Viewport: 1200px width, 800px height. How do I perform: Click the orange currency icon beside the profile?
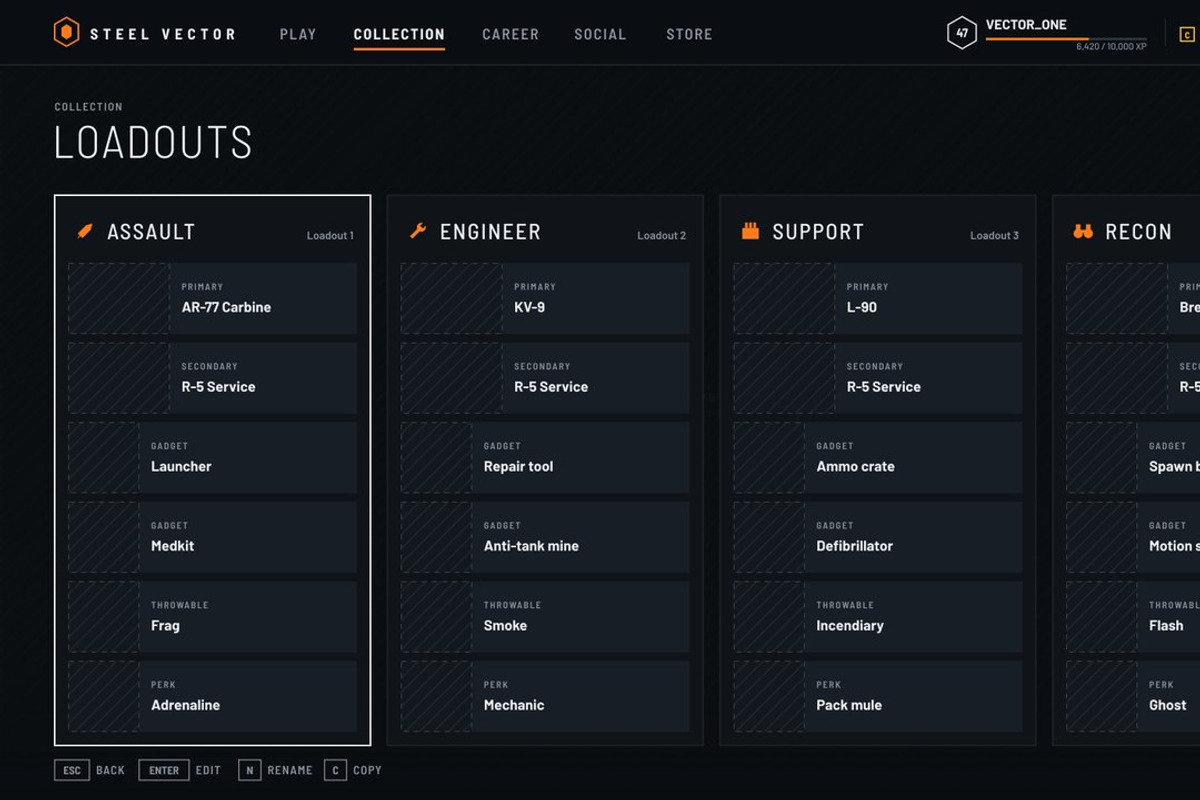click(x=1187, y=34)
